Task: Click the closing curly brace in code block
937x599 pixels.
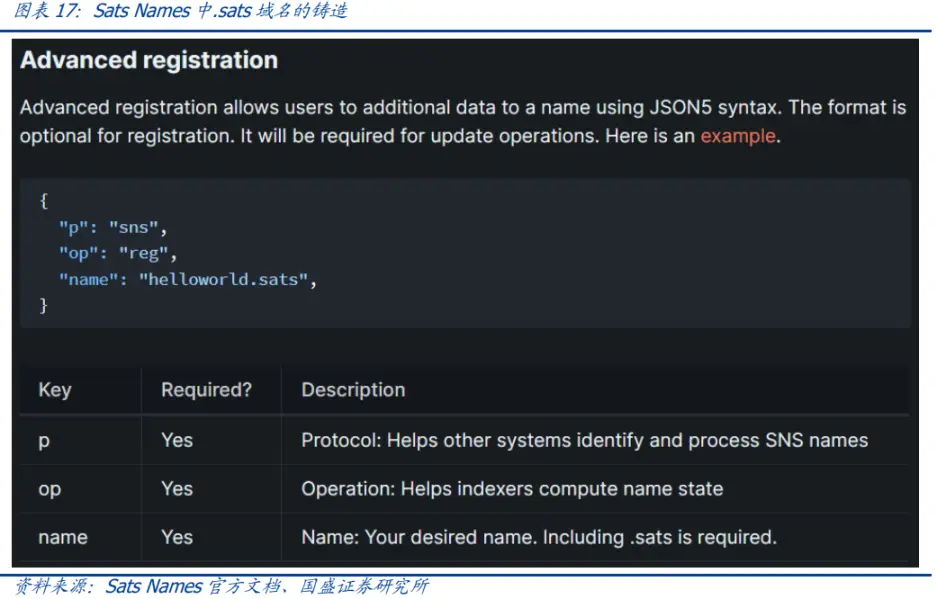Action: pyautogui.click(x=44, y=306)
